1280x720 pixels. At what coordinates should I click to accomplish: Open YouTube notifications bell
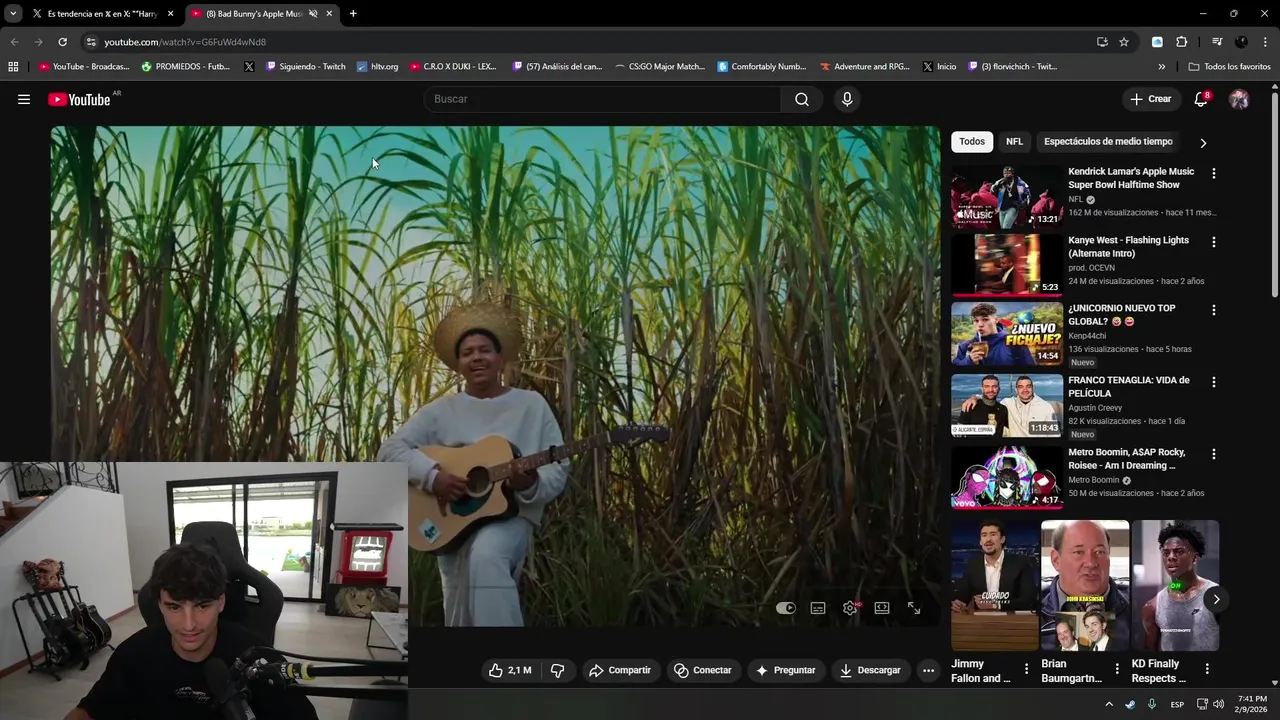click(x=1201, y=99)
